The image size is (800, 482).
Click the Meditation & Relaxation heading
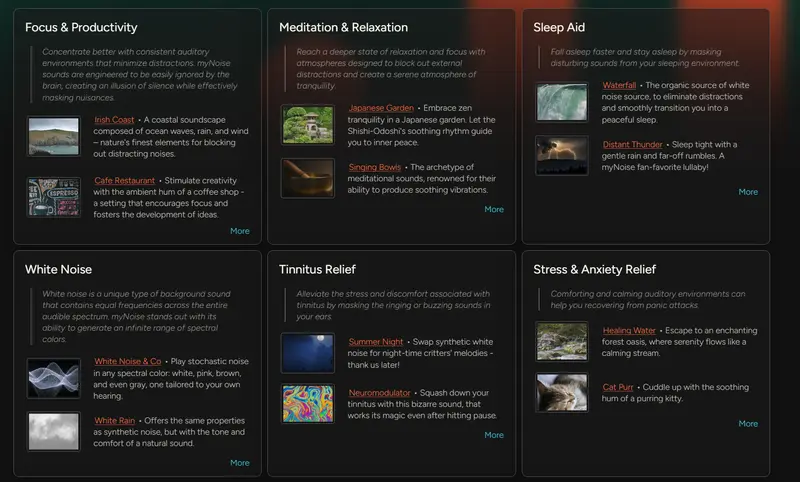point(343,28)
